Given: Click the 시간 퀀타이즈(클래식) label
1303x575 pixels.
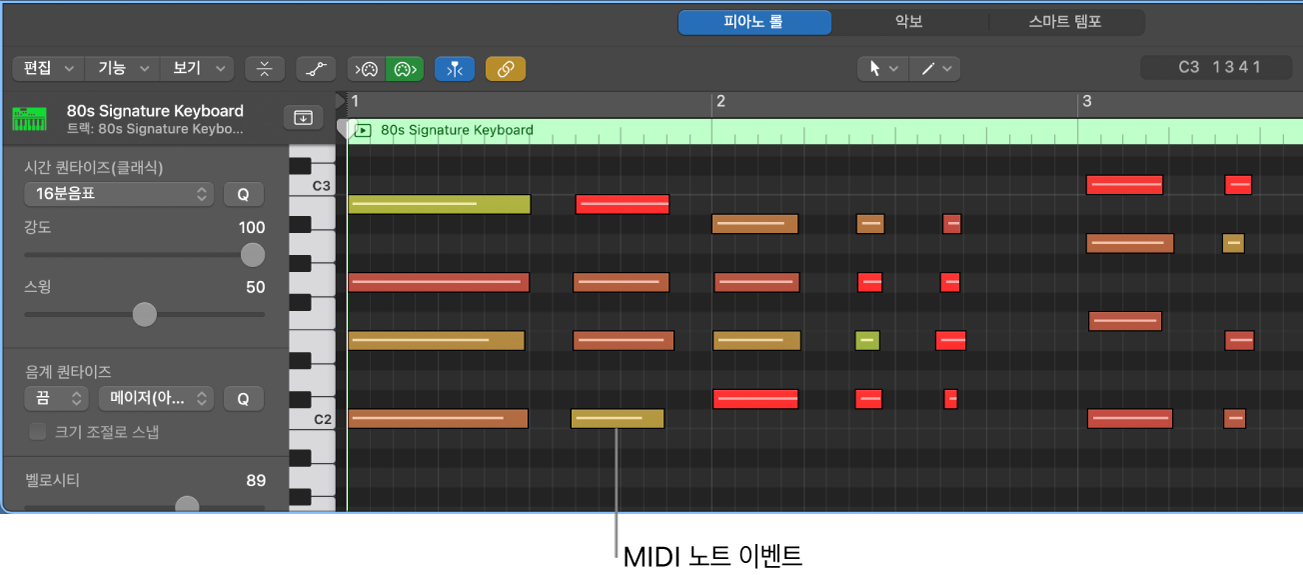Looking at the screenshot, I should tap(94, 167).
